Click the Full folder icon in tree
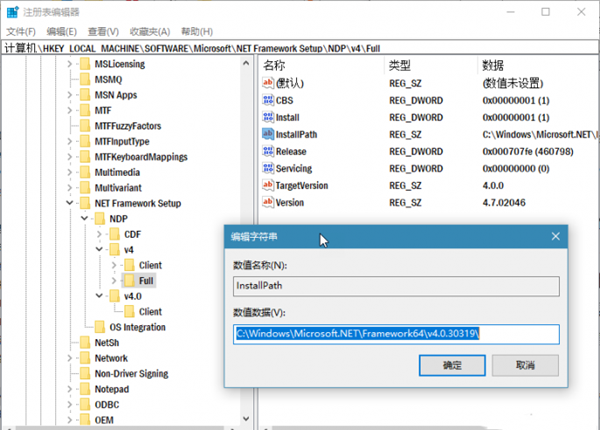This screenshot has height=430, width=600. (129, 281)
